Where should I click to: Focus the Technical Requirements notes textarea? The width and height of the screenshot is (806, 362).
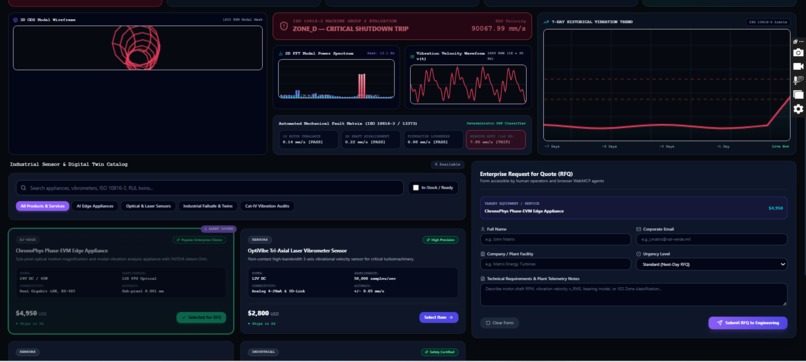[633, 295]
